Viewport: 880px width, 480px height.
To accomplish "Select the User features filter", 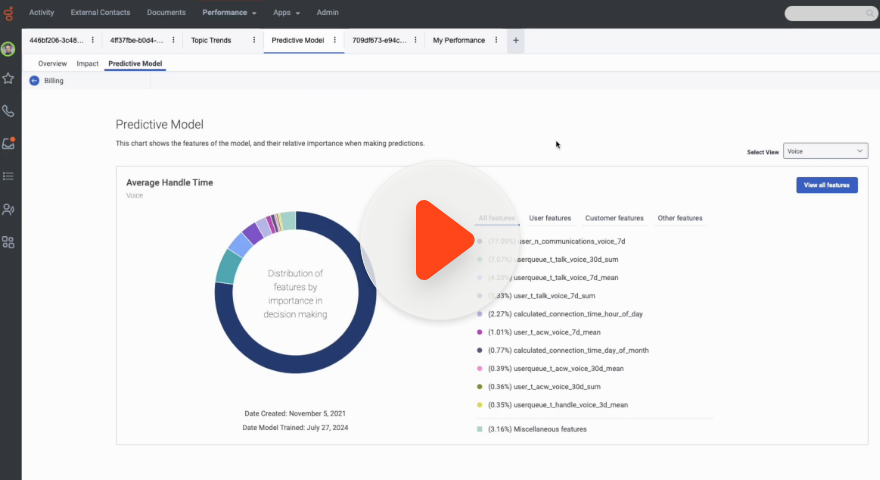I will pyautogui.click(x=550, y=217).
